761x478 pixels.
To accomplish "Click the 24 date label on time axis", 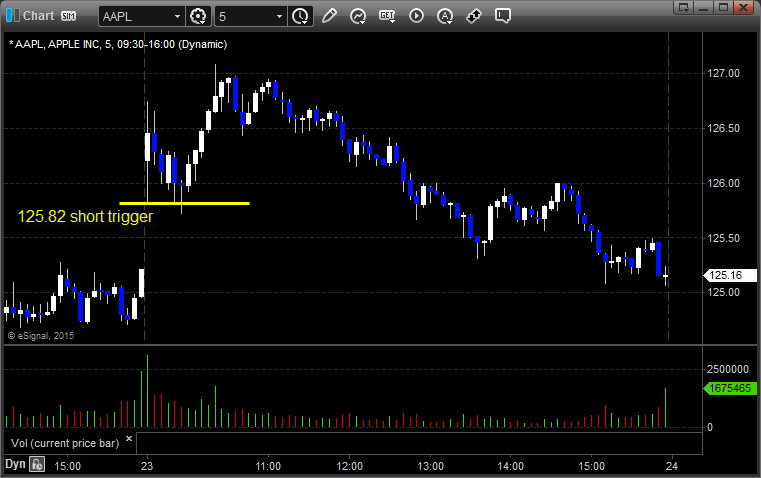I will (672, 466).
